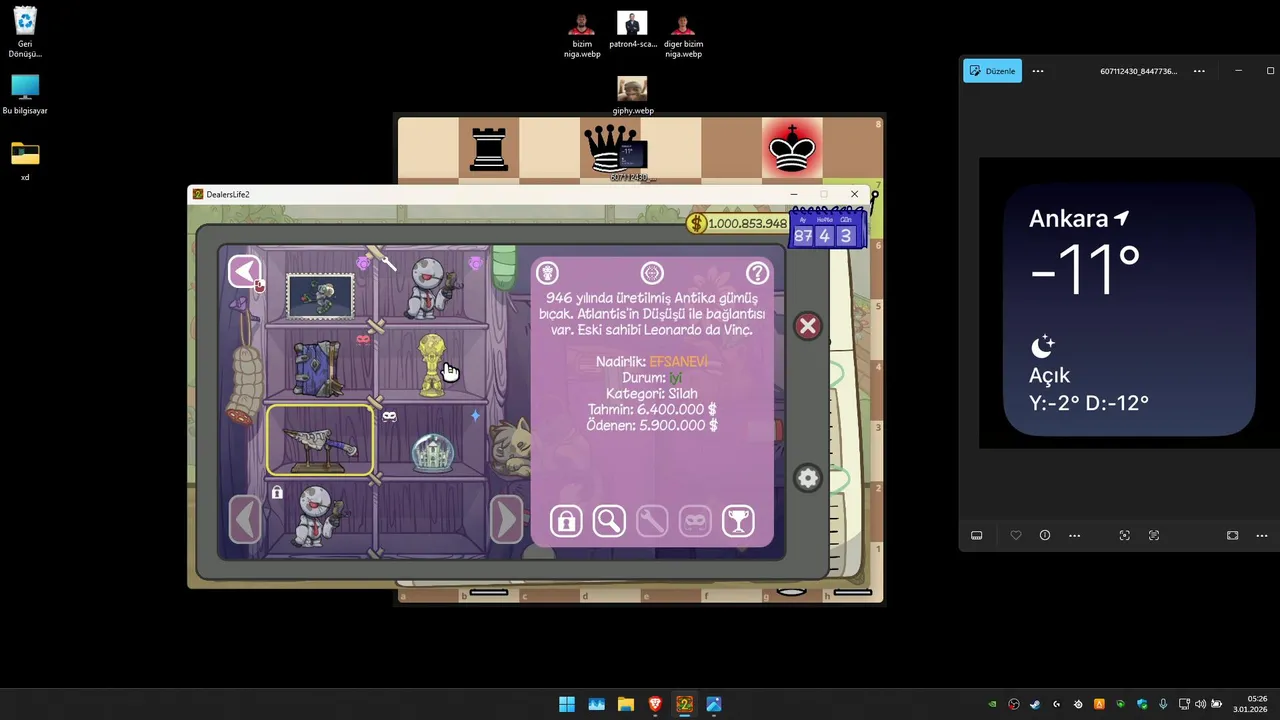
Task: Select the golden trophy item
Action: point(431,365)
